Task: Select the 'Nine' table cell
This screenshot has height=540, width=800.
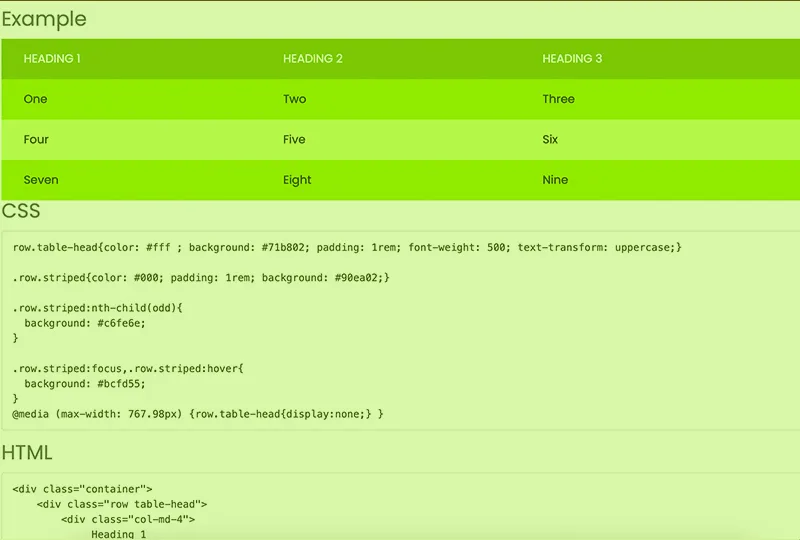Action: point(555,180)
